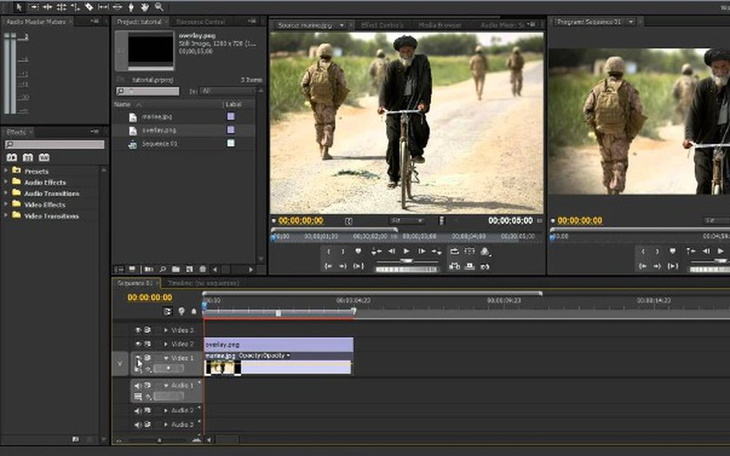Mute Audio 3 track speaker toggle
This screenshot has height=456, width=730.
(x=138, y=425)
